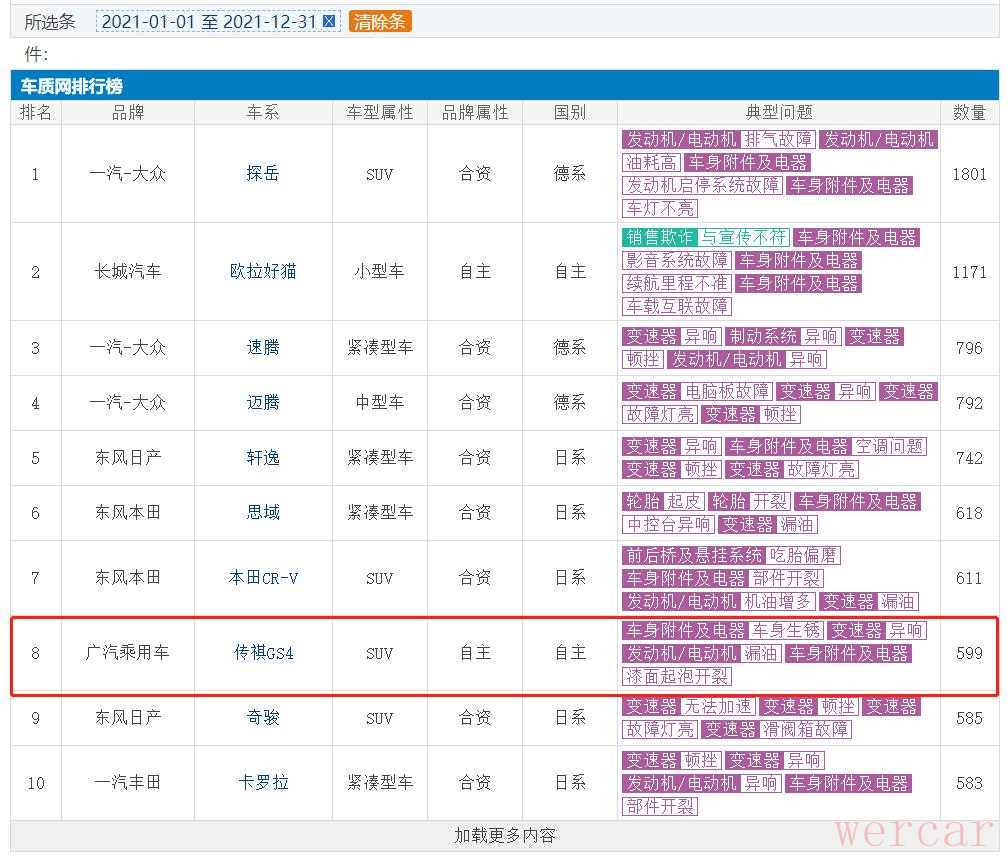Open the 传祺GS4 car series link
Screen dimensions: 1007x859
tap(263, 653)
